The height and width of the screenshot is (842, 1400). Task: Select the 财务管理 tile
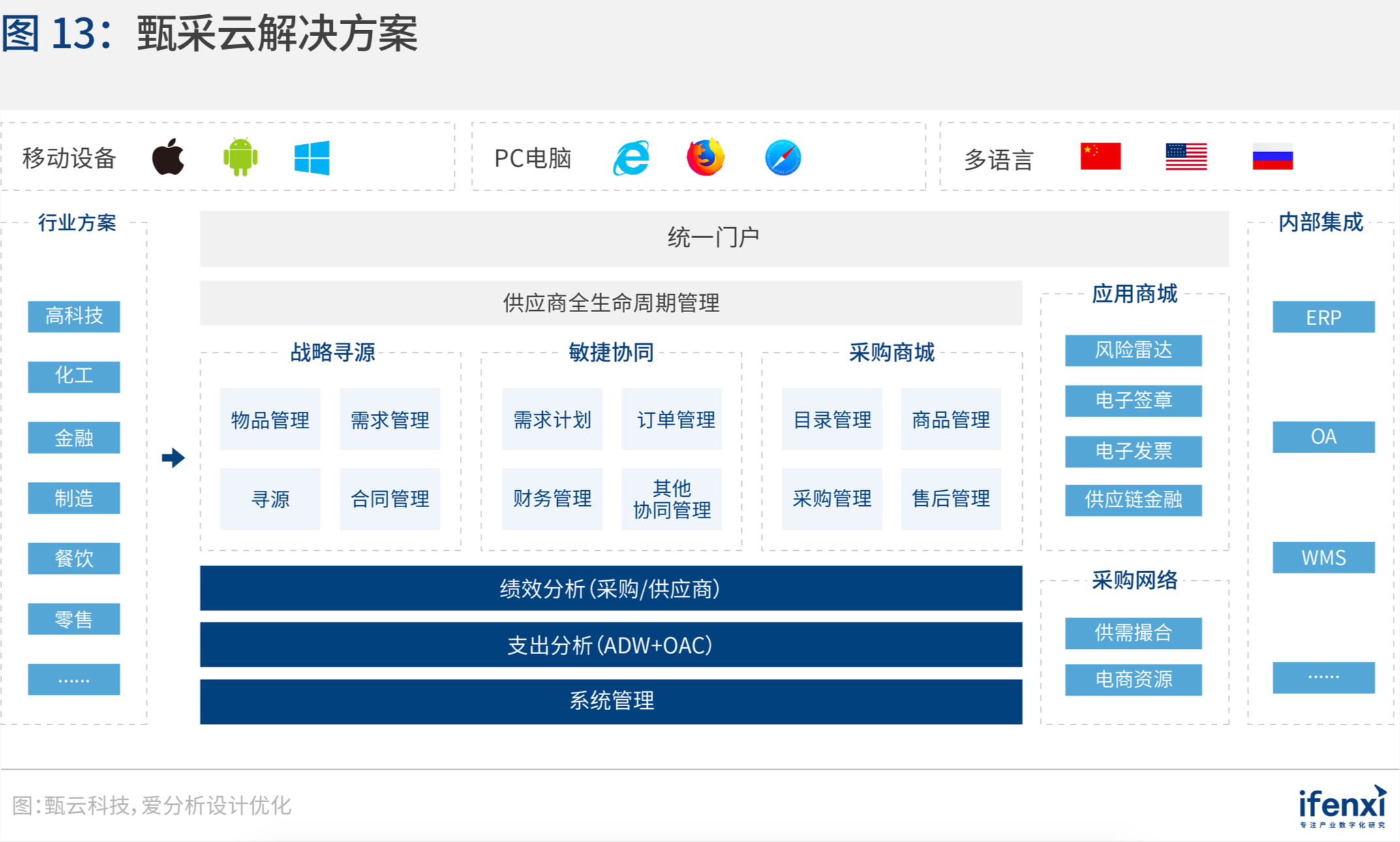coord(552,499)
